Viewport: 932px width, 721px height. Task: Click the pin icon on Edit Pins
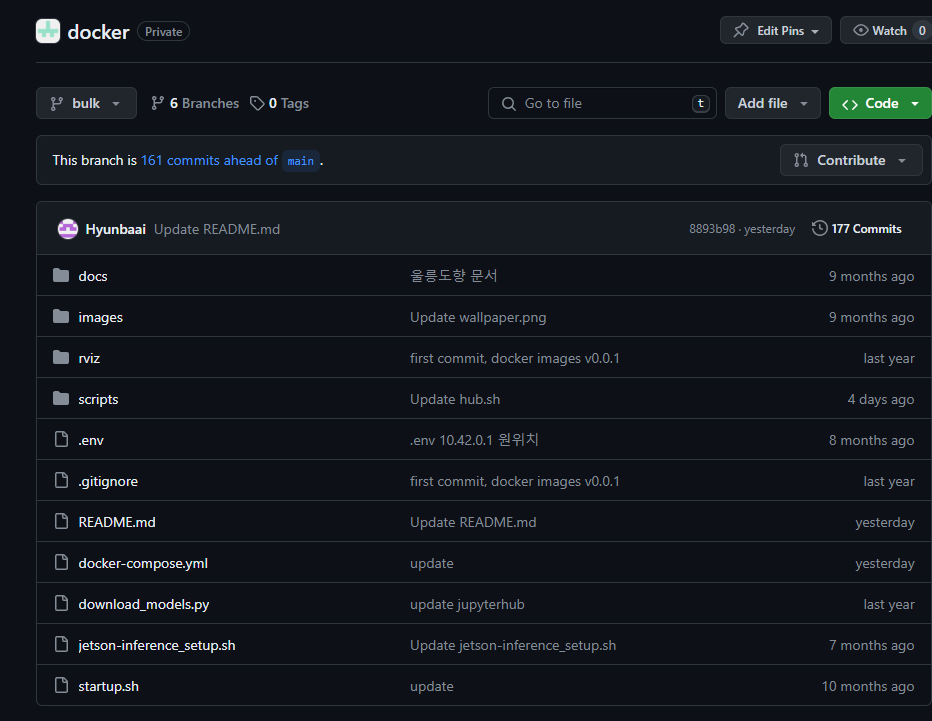pyautogui.click(x=741, y=30)
